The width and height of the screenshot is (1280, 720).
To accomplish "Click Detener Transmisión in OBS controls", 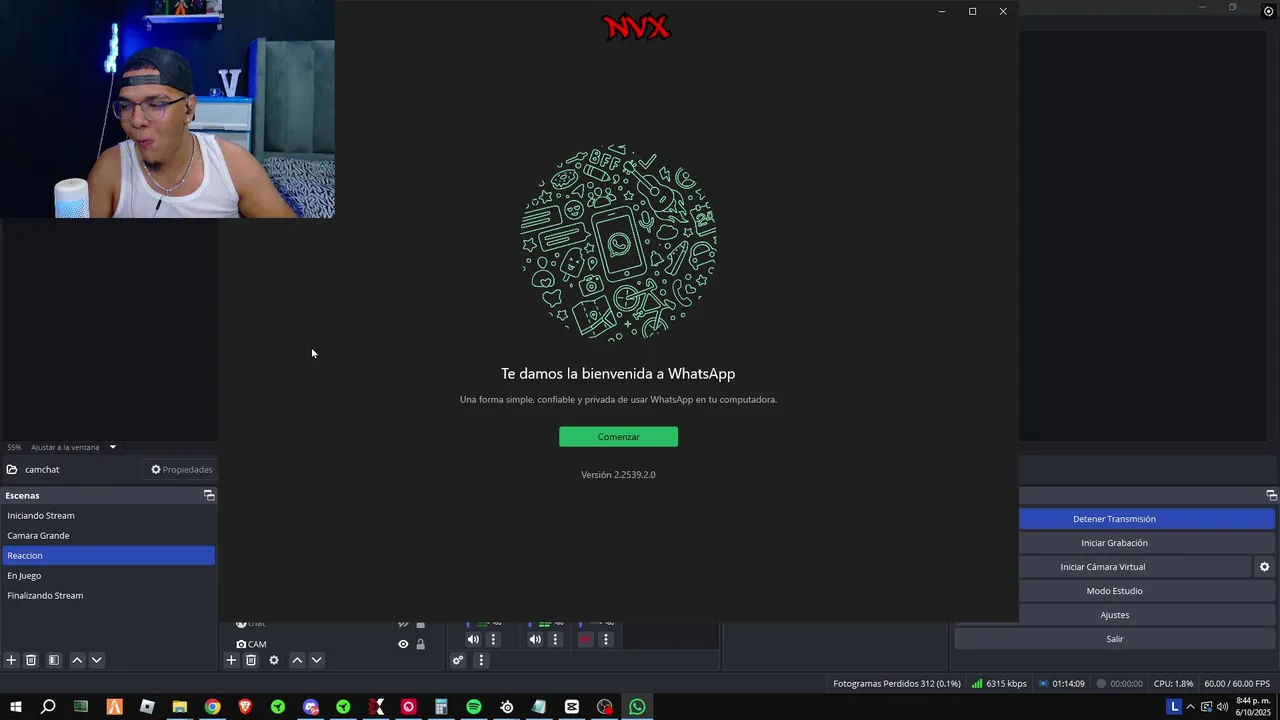I will click(x=1147, y=519).
